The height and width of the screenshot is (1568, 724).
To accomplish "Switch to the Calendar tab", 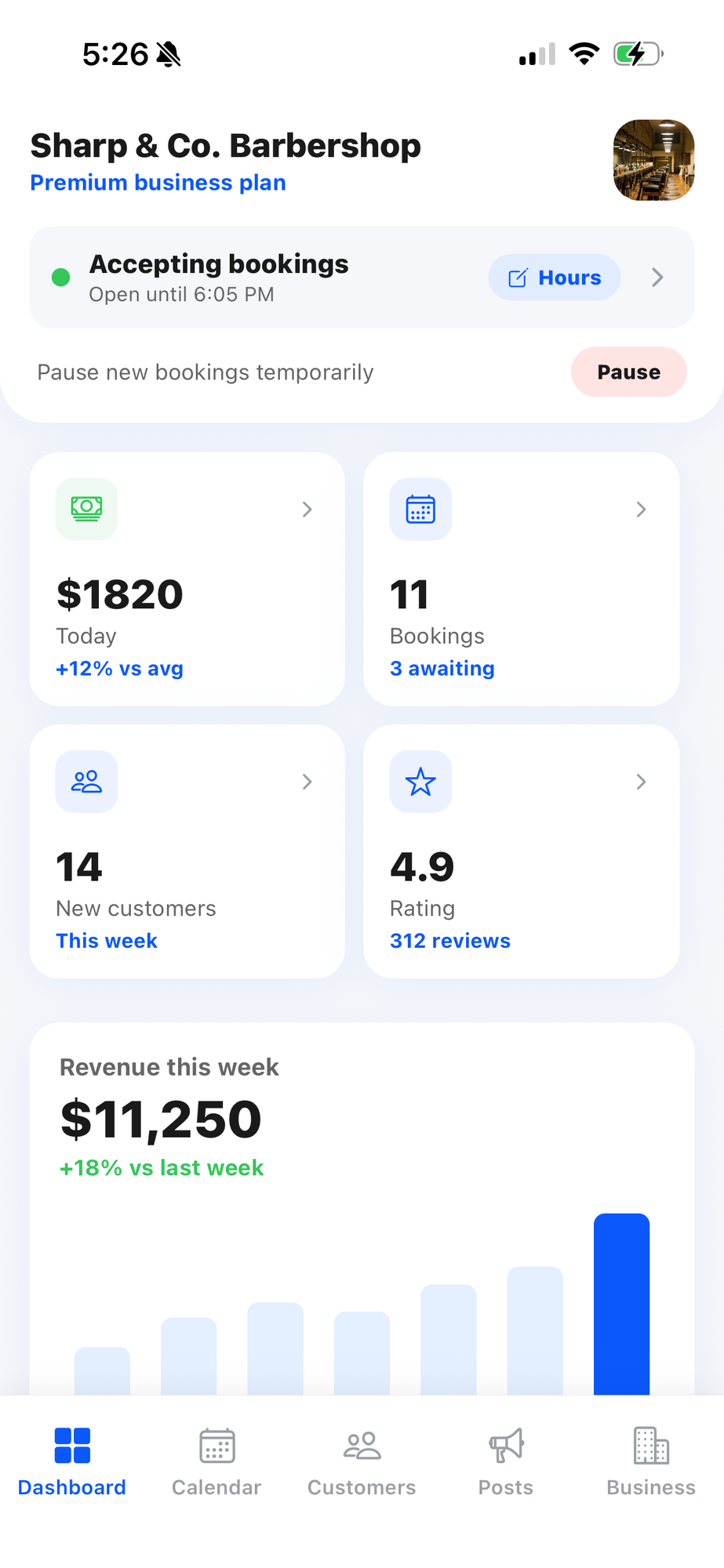I will pyautogui.click(x=216, y=1462).
